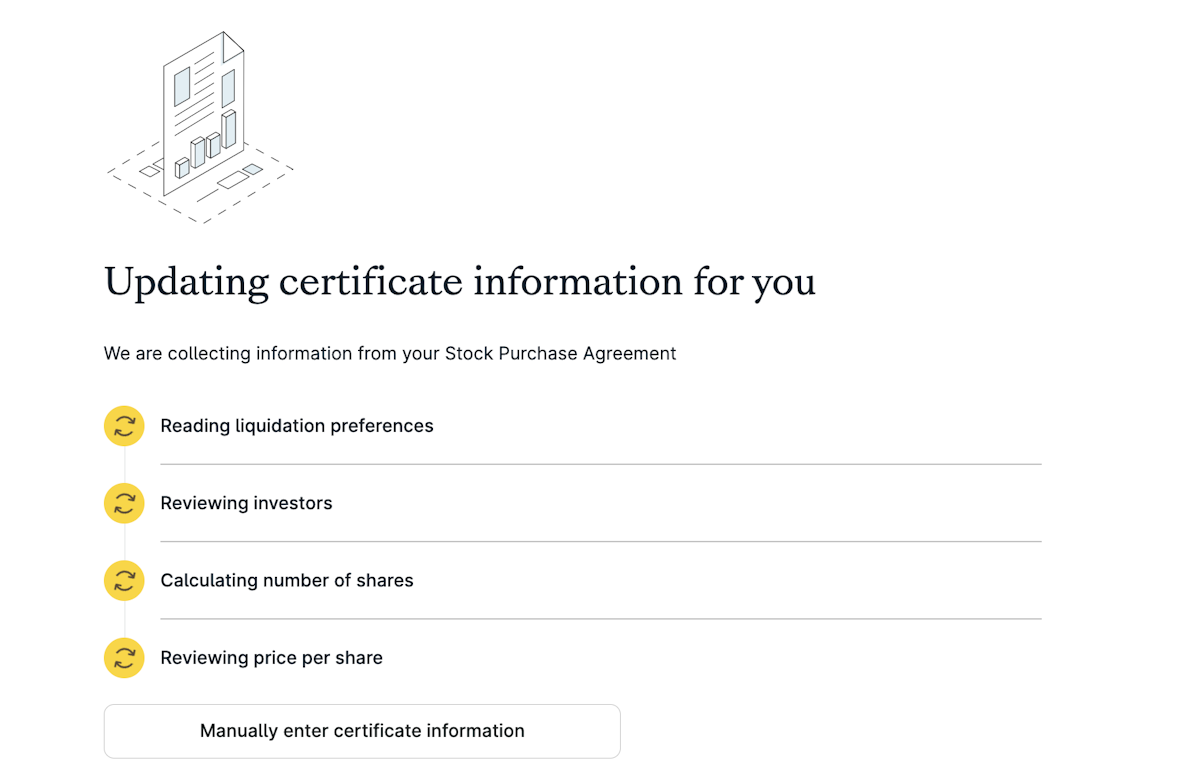Click the spinner icon beside Reading liquidation preferences
1200x775 pixels.
point(123,426)
